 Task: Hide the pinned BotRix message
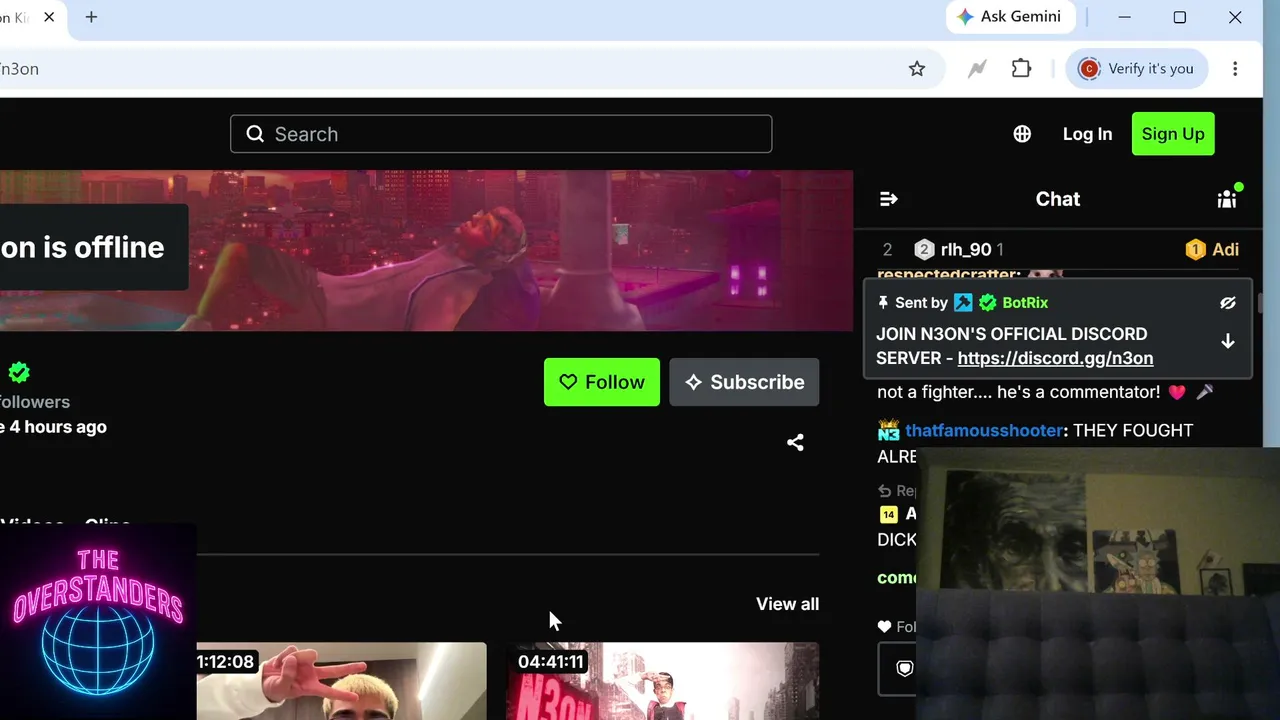[1228, 303]
